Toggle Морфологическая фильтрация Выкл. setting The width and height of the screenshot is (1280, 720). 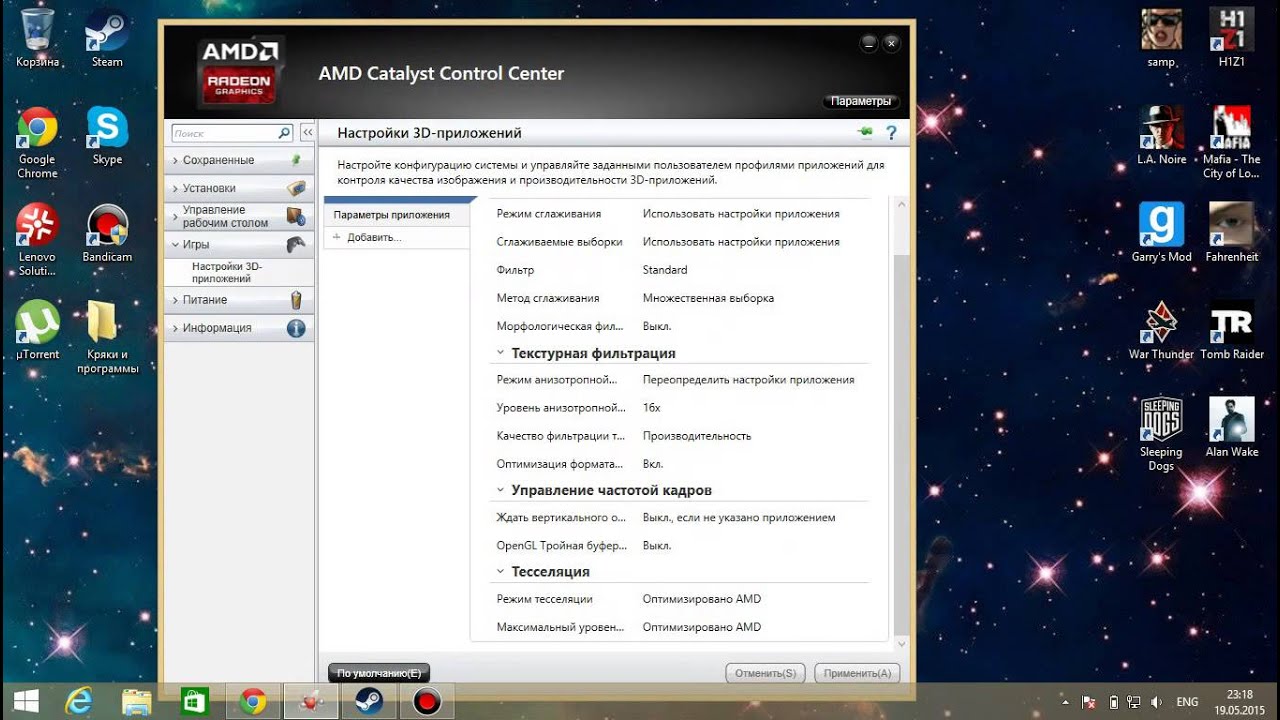(657, 326)
